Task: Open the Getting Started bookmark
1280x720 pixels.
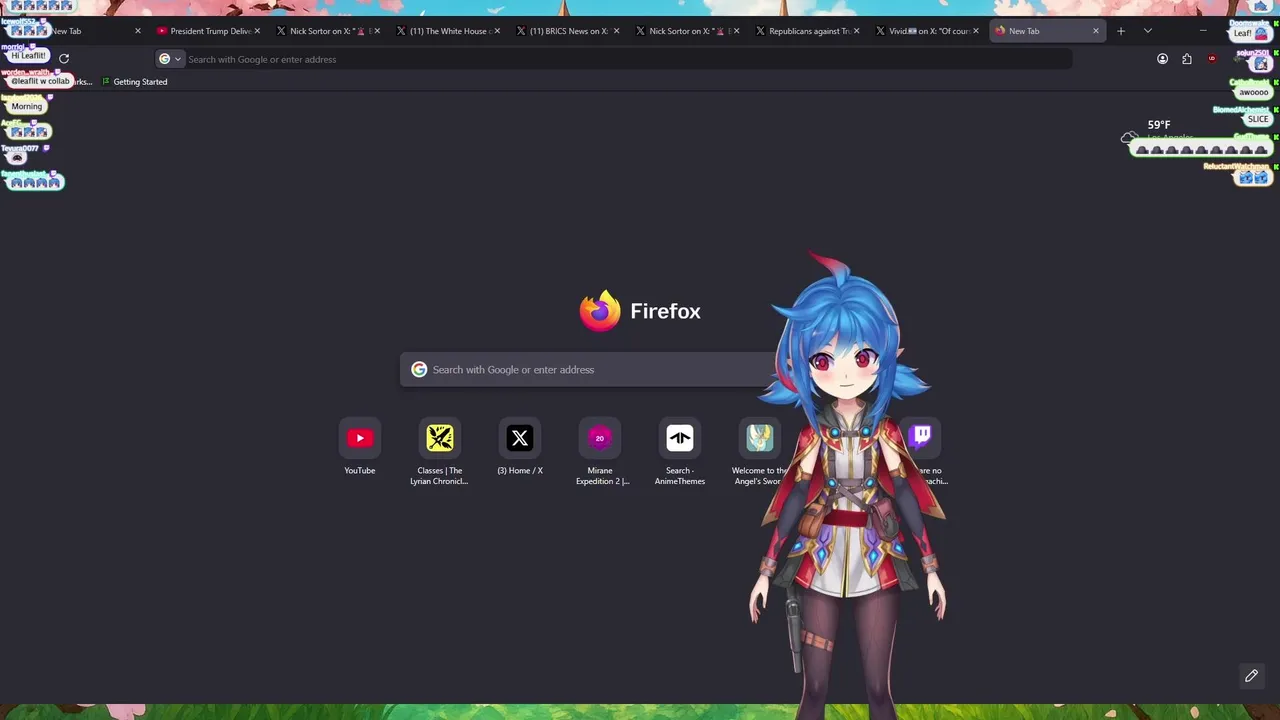Action: tap(134, 82)
